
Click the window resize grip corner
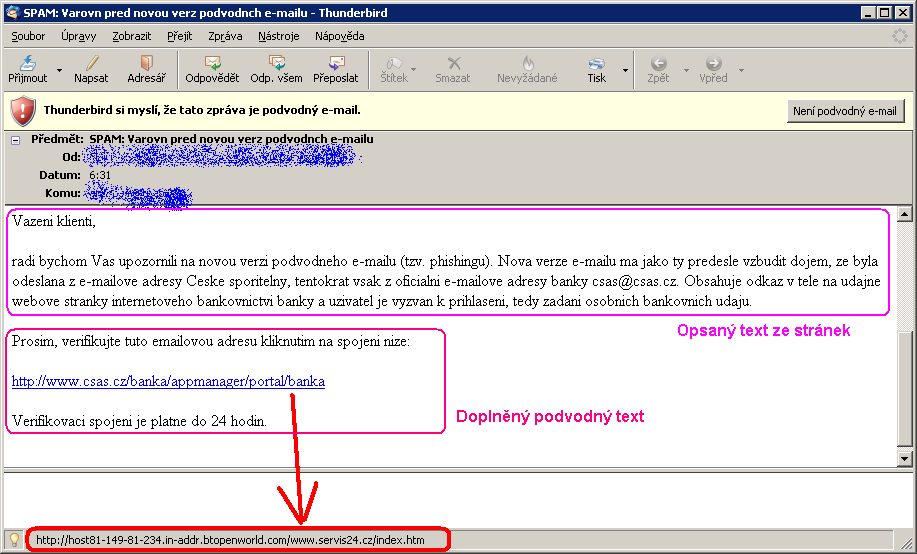tap(906, 543)
